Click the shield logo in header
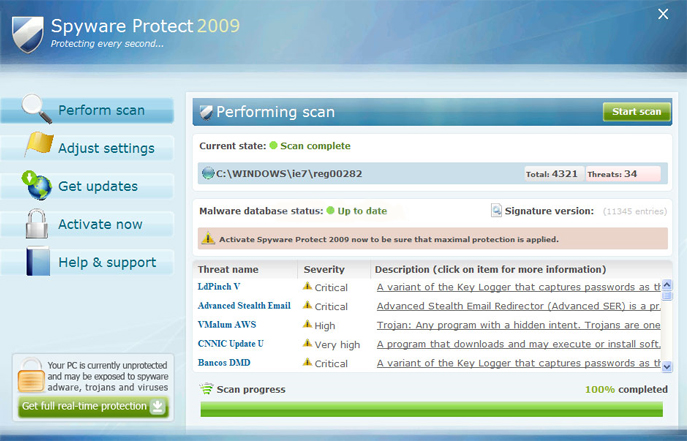 tap(28, 35)
